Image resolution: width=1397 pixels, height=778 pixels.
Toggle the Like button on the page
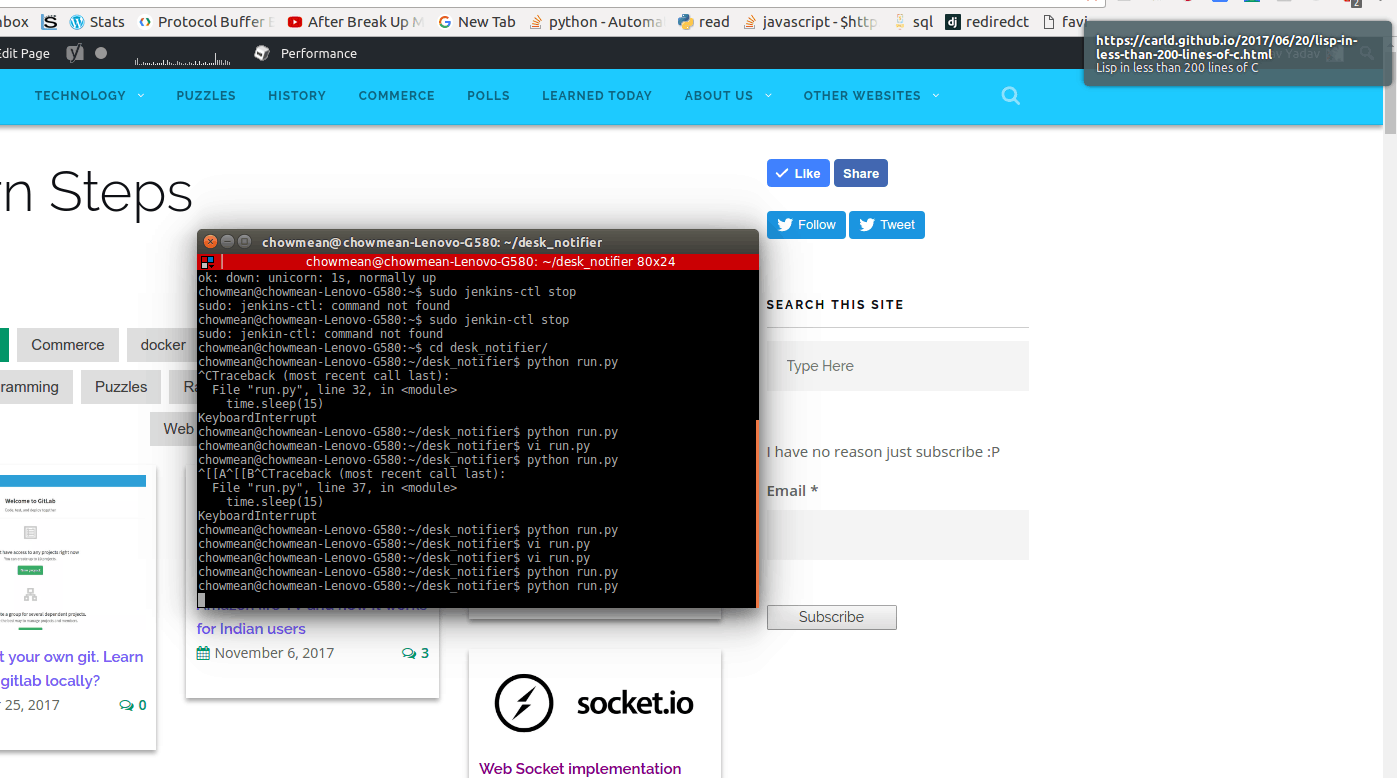point(797,172)
